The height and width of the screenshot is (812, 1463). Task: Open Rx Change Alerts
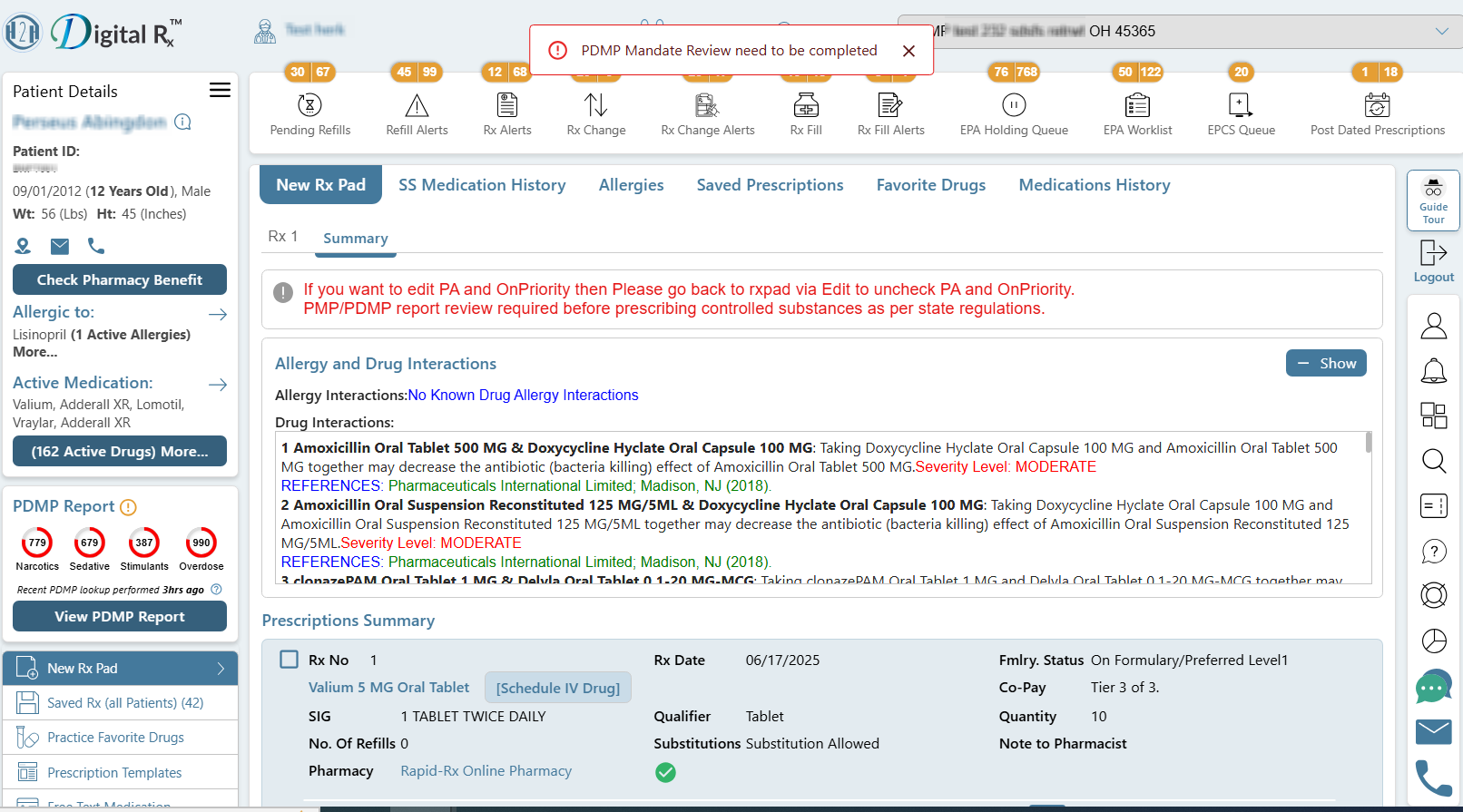(x=708, y=114)
